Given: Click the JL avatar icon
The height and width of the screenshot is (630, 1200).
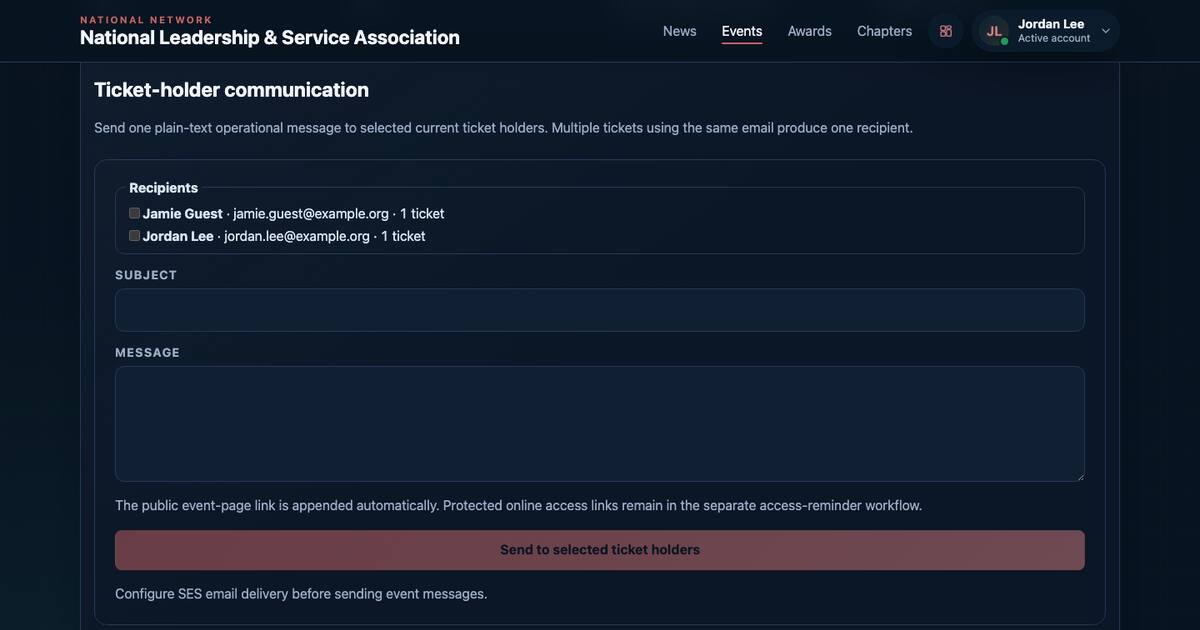Looking at the screenshot, I should [994, 31].
